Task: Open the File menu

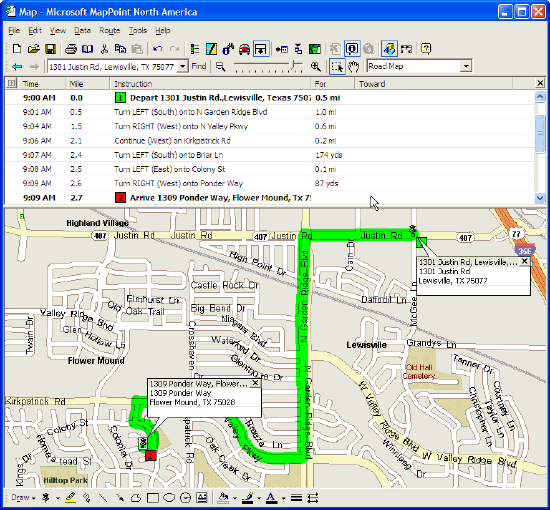Action: pyautogui.click(x=14, y=31)
